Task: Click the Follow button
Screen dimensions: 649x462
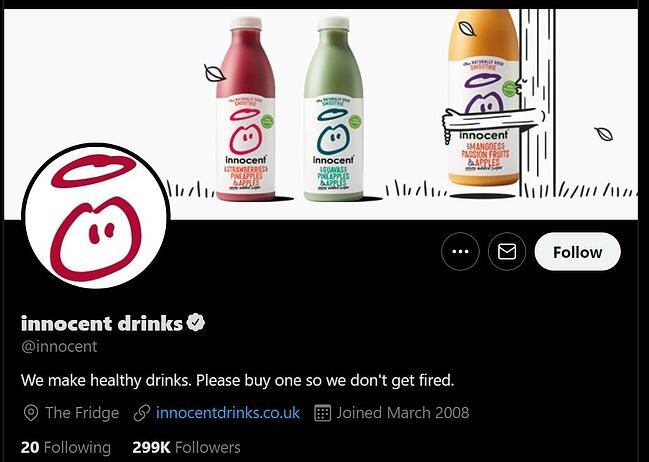Action: 577,252
